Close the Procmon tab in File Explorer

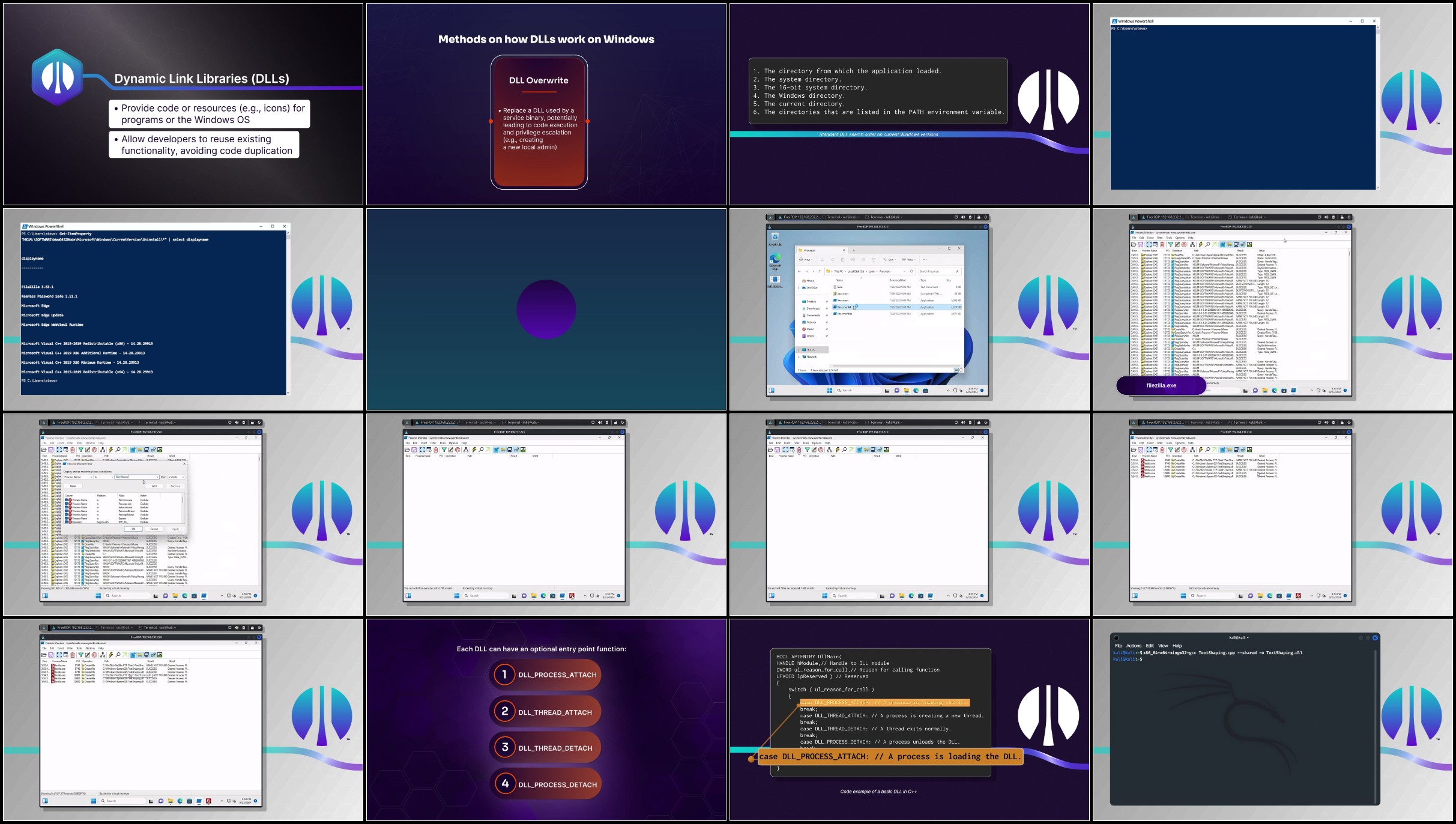click(844, 250)
